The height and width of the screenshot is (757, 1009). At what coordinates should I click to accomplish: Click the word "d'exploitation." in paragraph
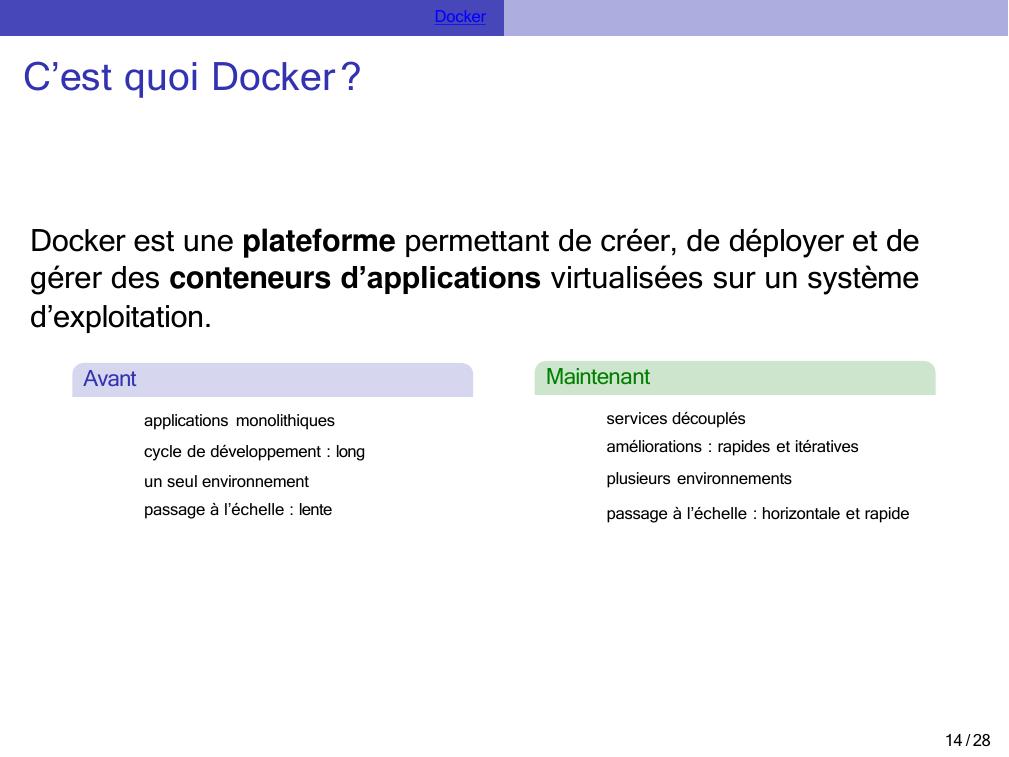click(x=121, y=318)
